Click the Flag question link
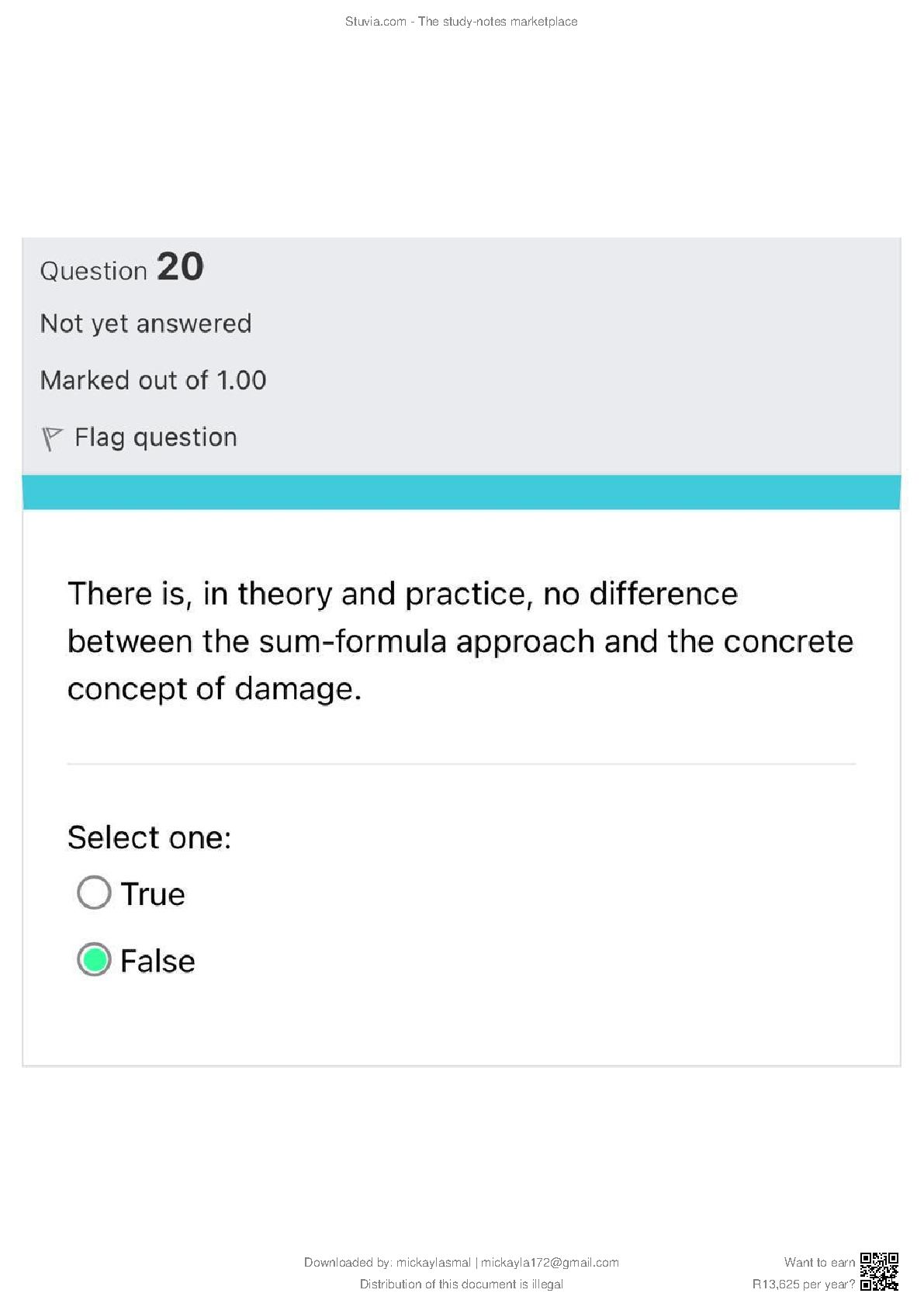The height and width of the screenshot is (1307, 924). pyautogui.click(x=155, y=438)
